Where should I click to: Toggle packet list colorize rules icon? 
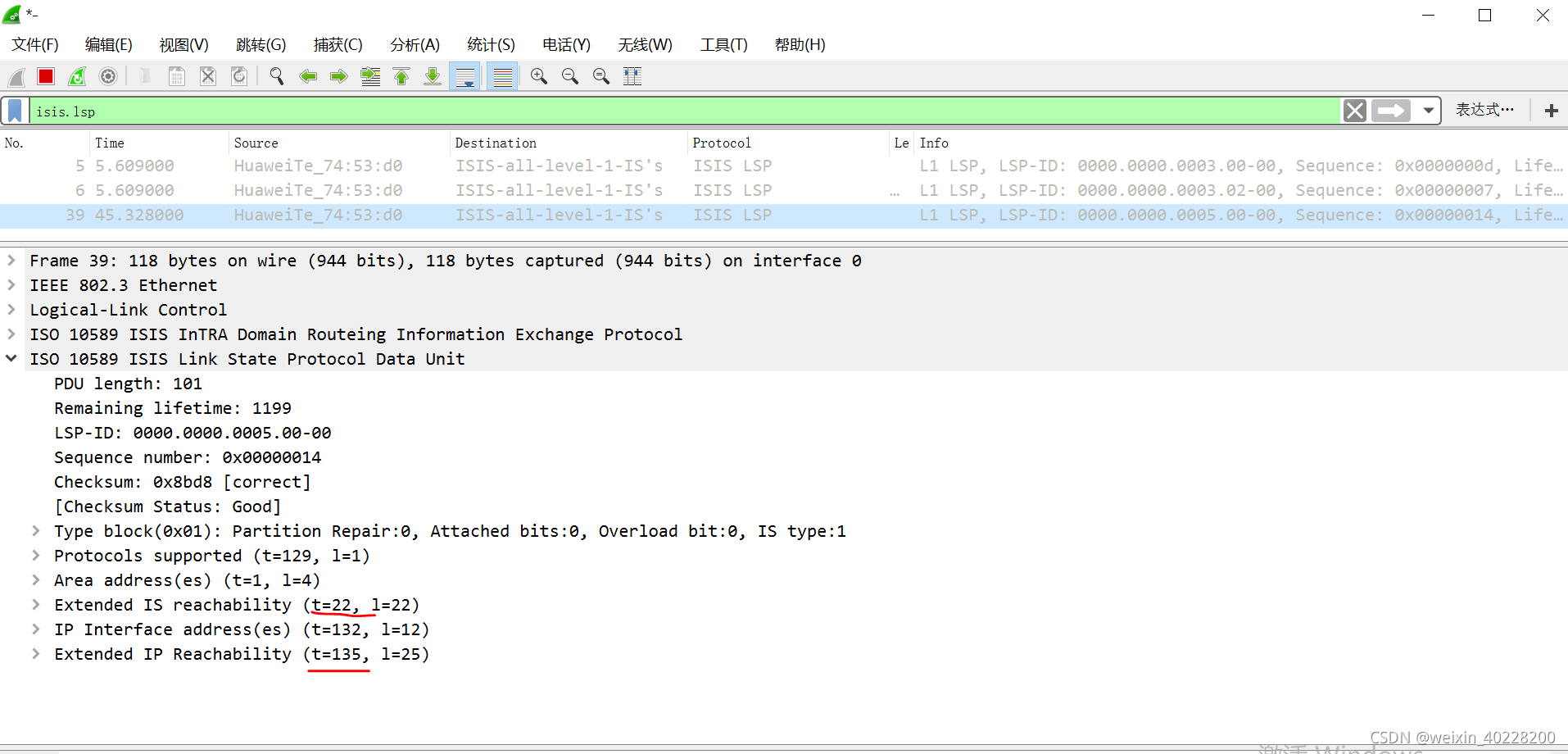pyautogui.click(x=502, y=77)
